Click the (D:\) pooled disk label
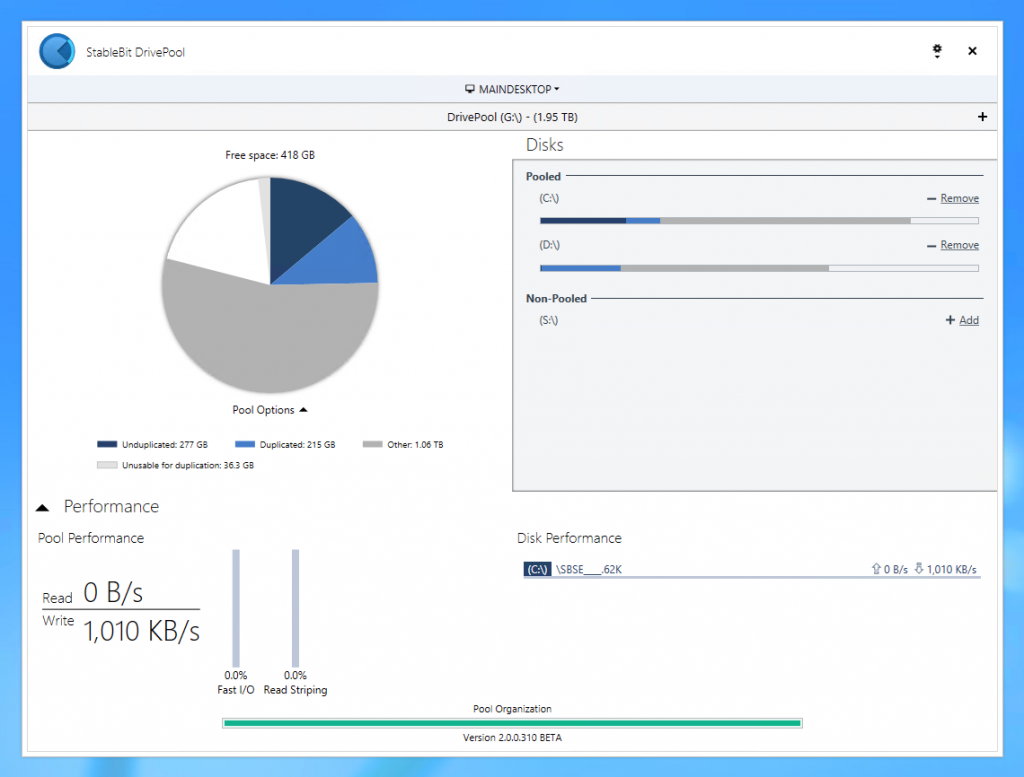The width and height of the screenshot is (1024, 777). pyautogui.click(x=549, y=246)
